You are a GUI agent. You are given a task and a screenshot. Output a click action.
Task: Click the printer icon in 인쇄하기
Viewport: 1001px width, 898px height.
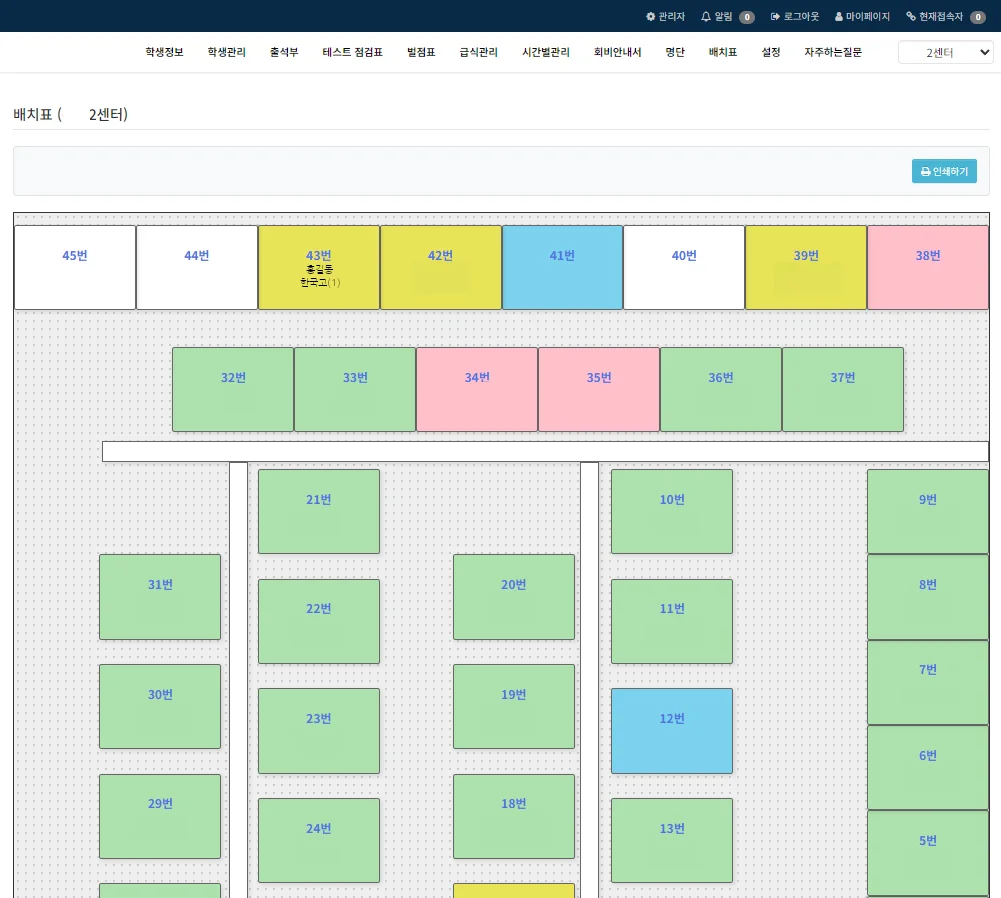(925, 172)
